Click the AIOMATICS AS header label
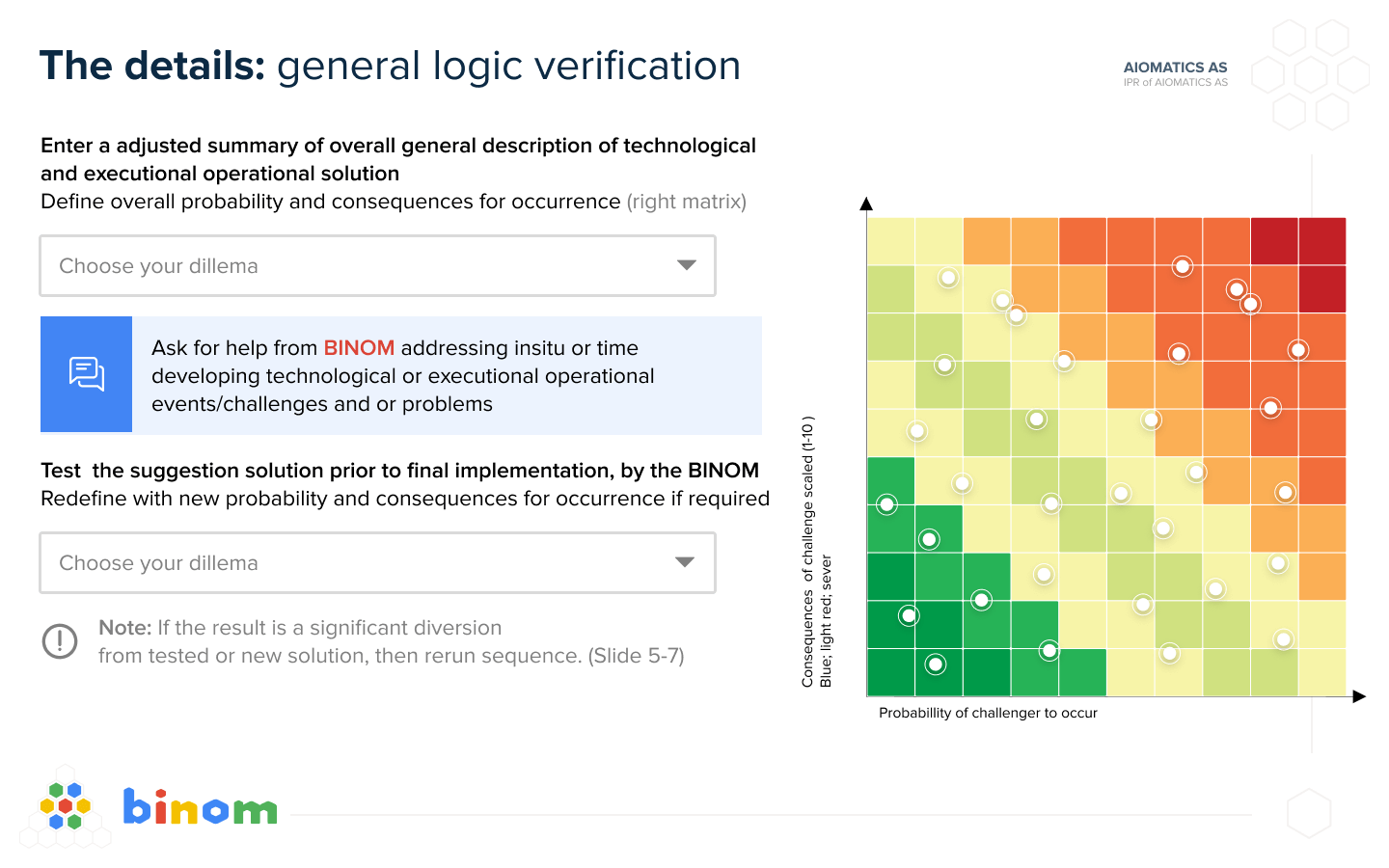1389x868 pixels. [1175, 68]
